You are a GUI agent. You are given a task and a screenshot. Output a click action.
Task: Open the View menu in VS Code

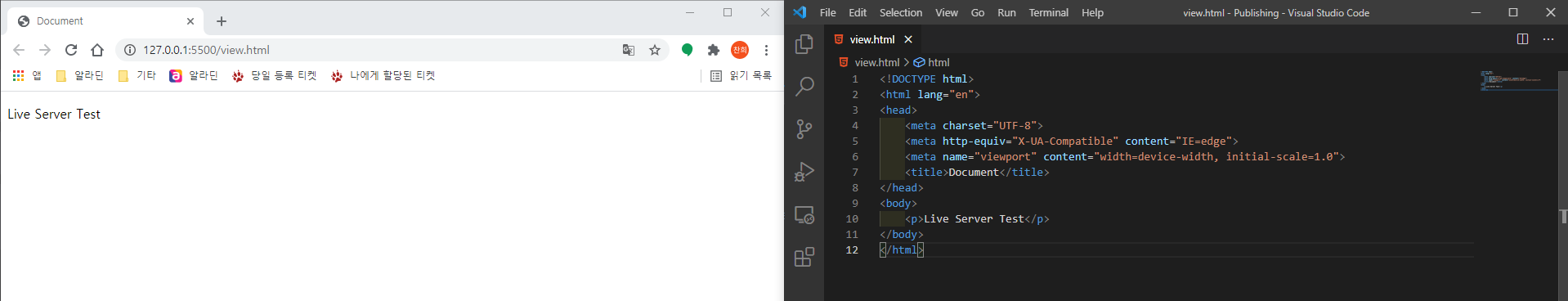click(947, 12)
